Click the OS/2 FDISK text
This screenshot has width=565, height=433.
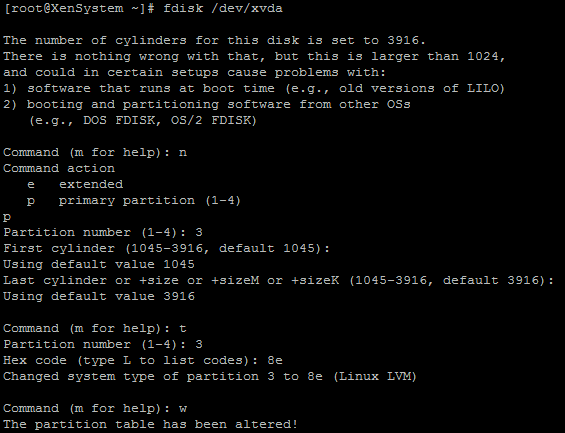point(210,120)
